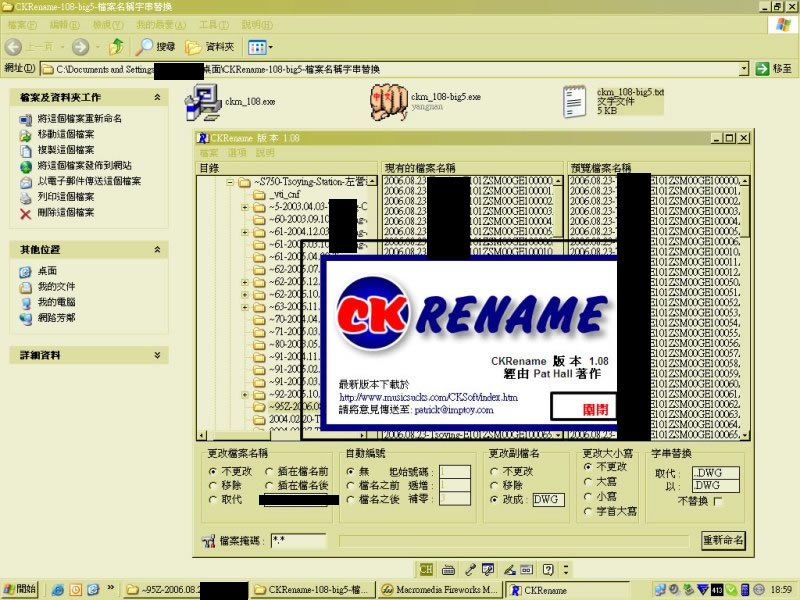Select the ckrn_108.exe file icon

(203, 102)
